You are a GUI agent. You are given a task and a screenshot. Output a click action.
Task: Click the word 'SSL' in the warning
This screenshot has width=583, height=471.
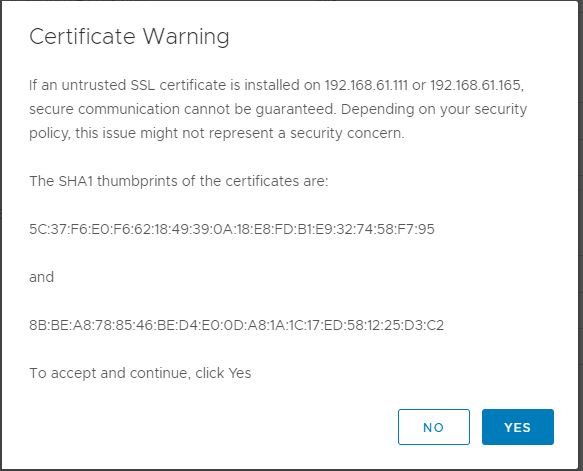coord(142,85)
